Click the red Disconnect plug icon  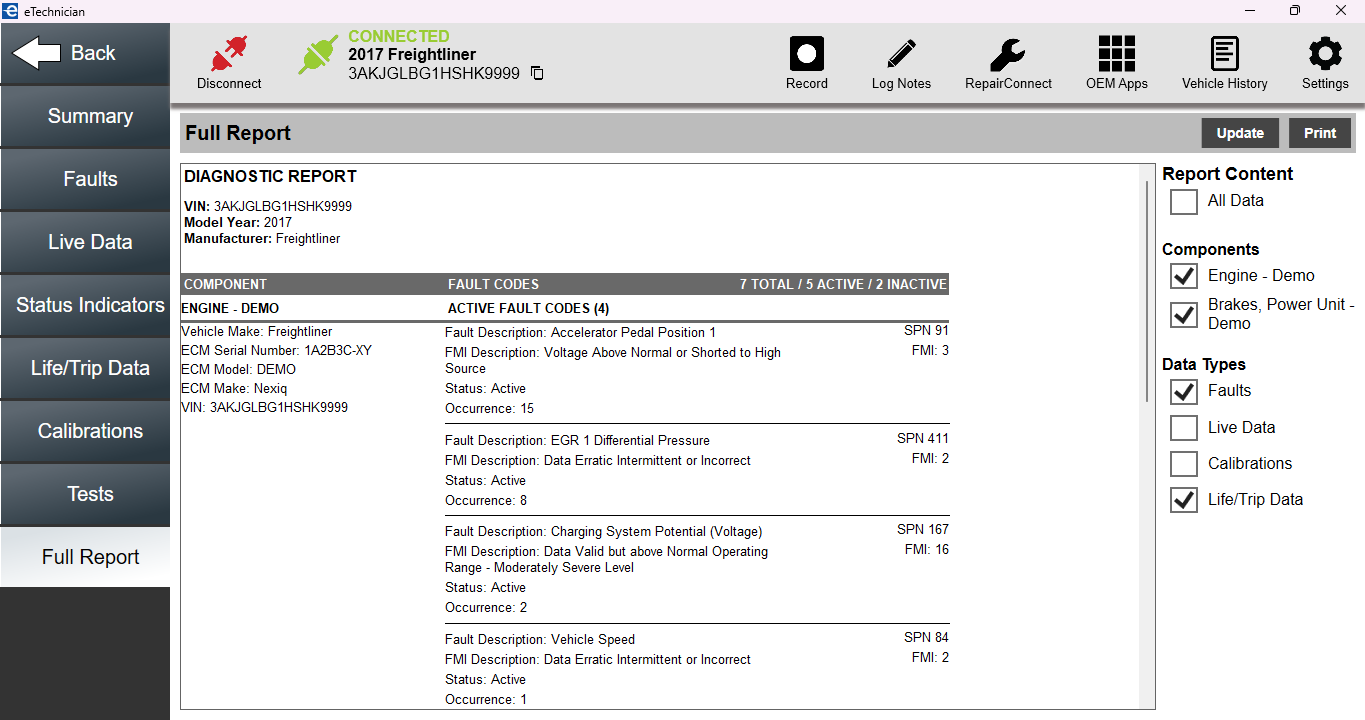point(229,54)
